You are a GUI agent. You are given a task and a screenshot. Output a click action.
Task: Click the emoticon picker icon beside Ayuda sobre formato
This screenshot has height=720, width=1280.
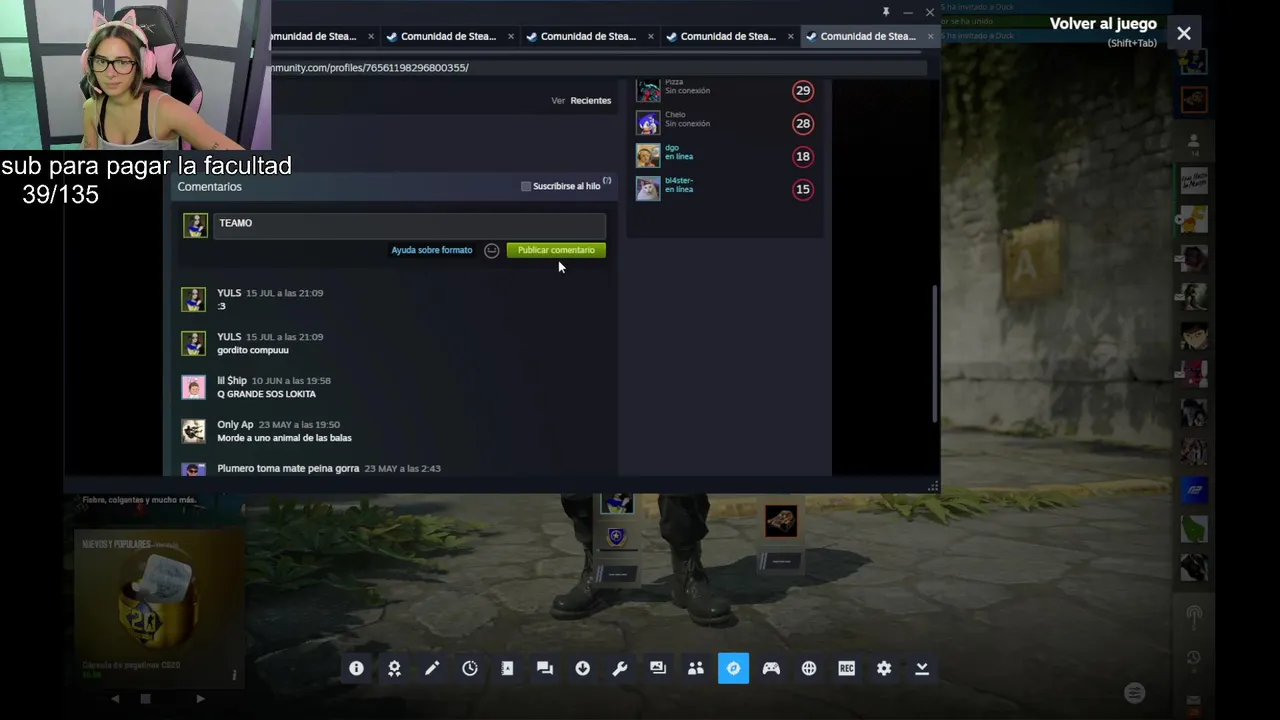pyautogui.click(x=492, y=251)
